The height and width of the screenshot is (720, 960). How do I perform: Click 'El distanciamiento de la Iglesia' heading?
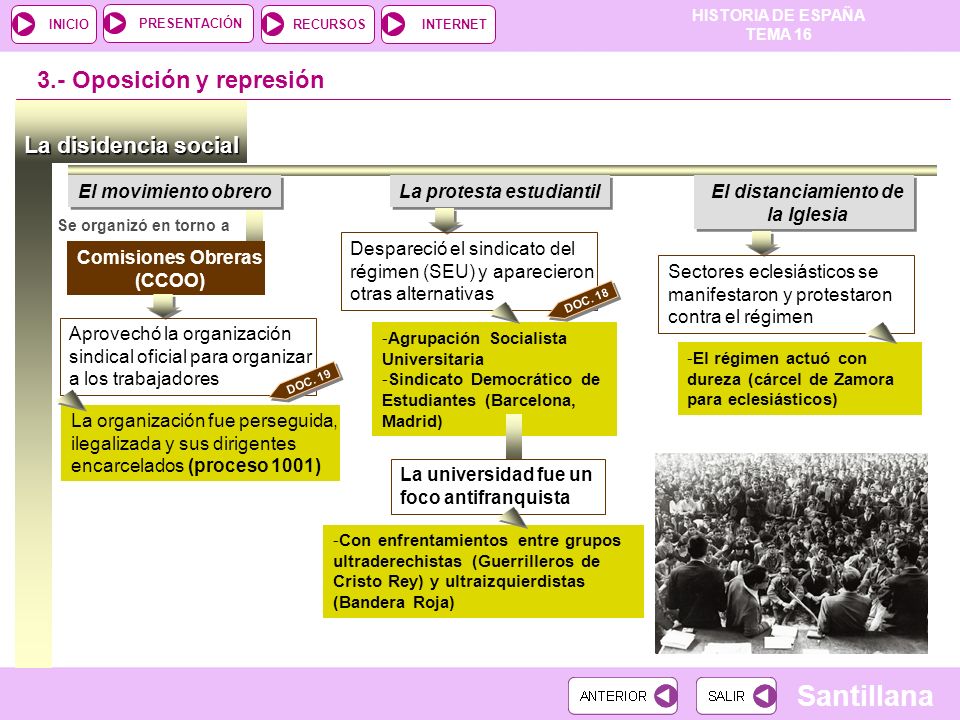pos(805,203)
